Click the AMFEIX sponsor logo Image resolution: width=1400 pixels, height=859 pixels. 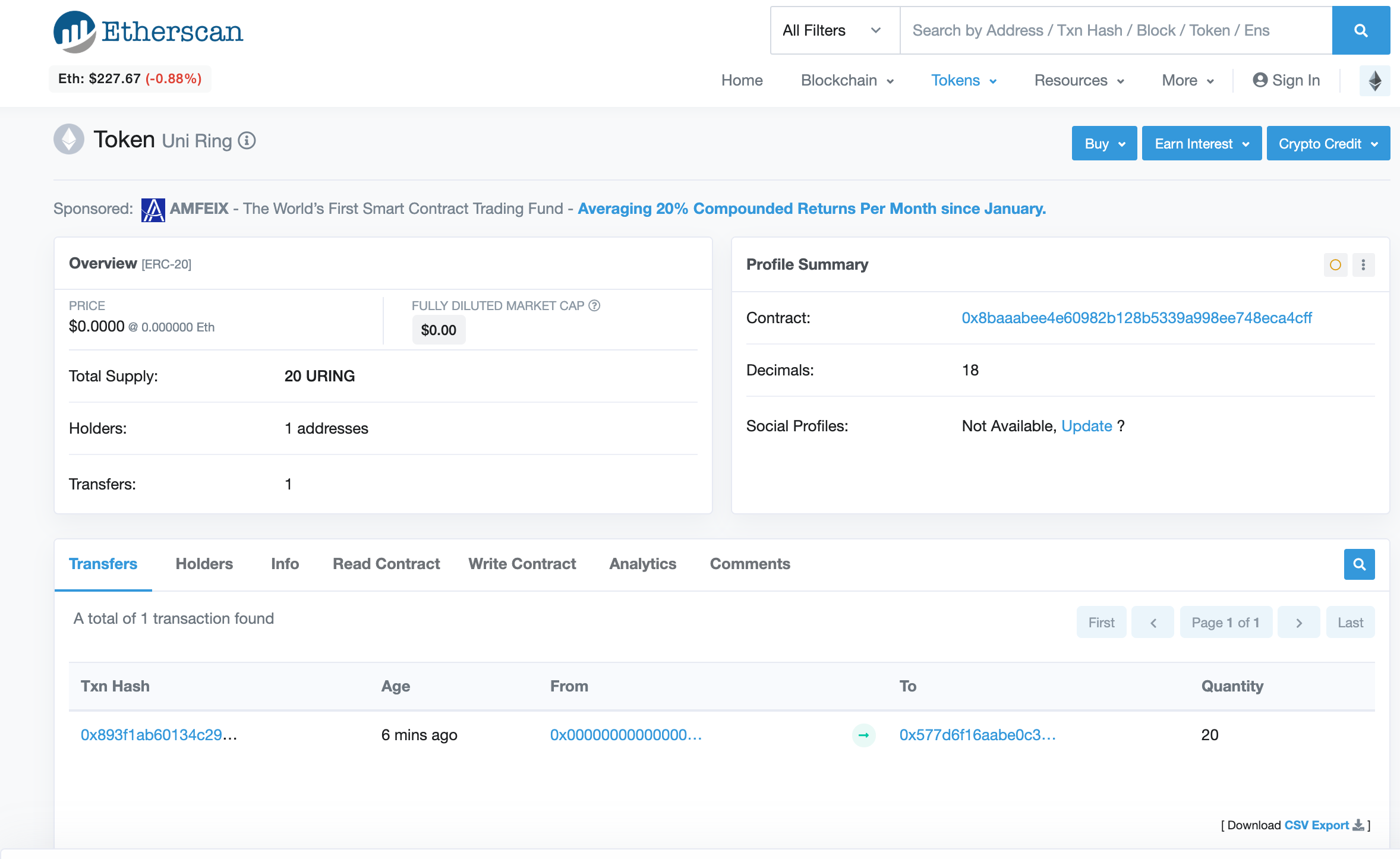pos(153,209)
